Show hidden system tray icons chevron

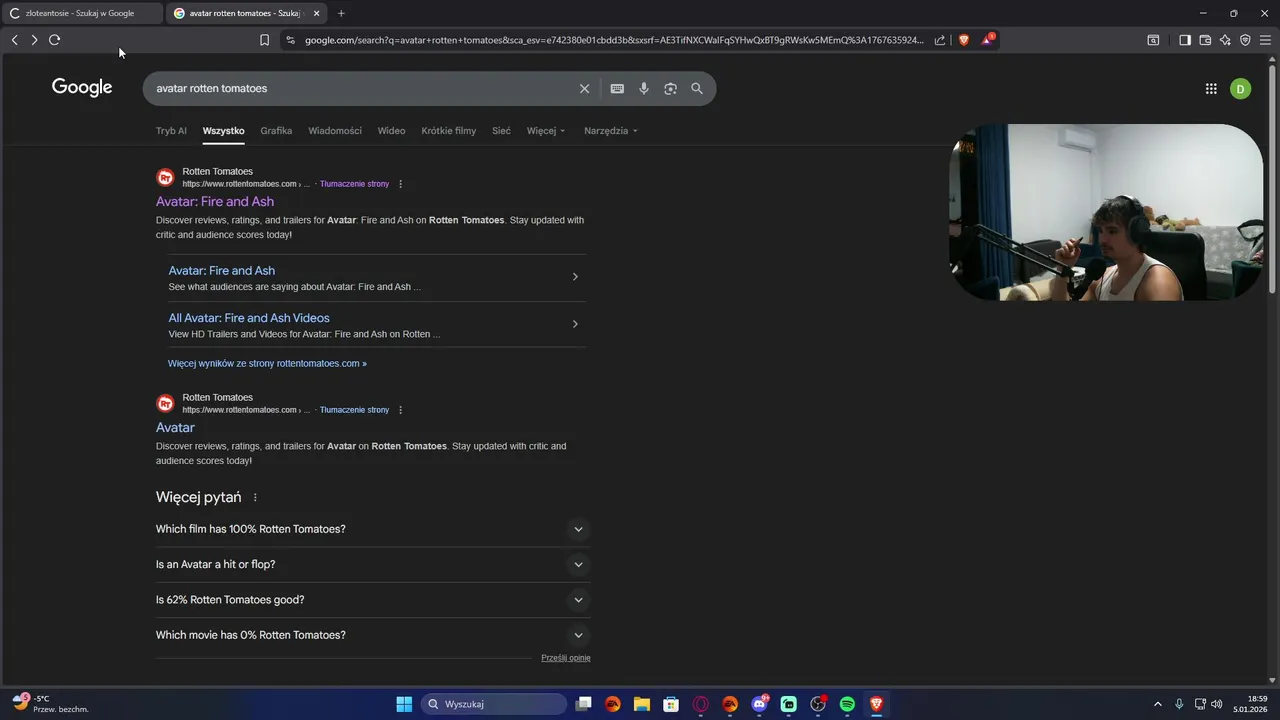click(x=1158, y=704)
